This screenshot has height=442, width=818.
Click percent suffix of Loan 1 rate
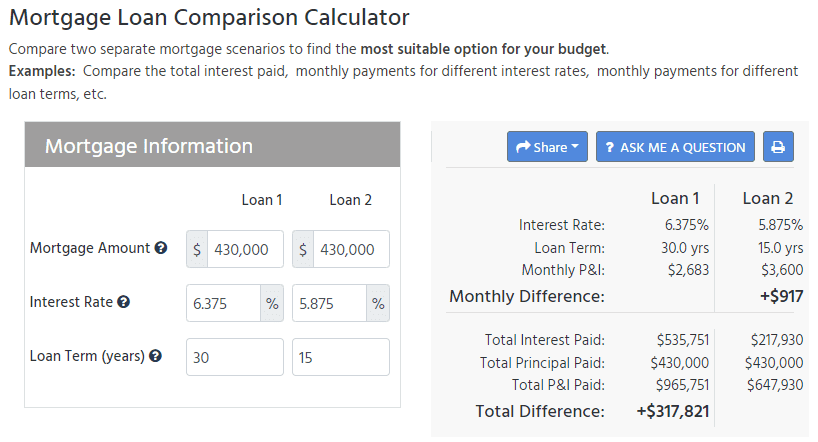pos(272,303)
